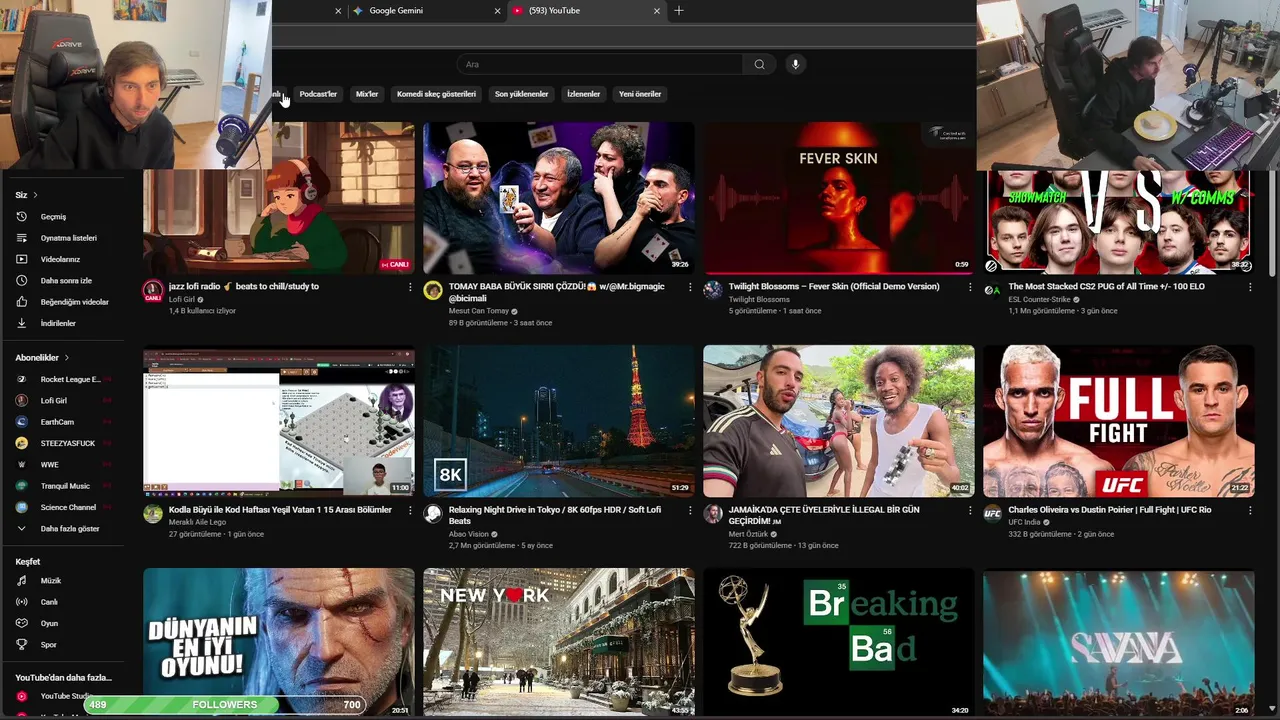The width and height of the screenshot is (1280, 720).
Task: Select Yeni öneriler filter chip
Action: 640,94
